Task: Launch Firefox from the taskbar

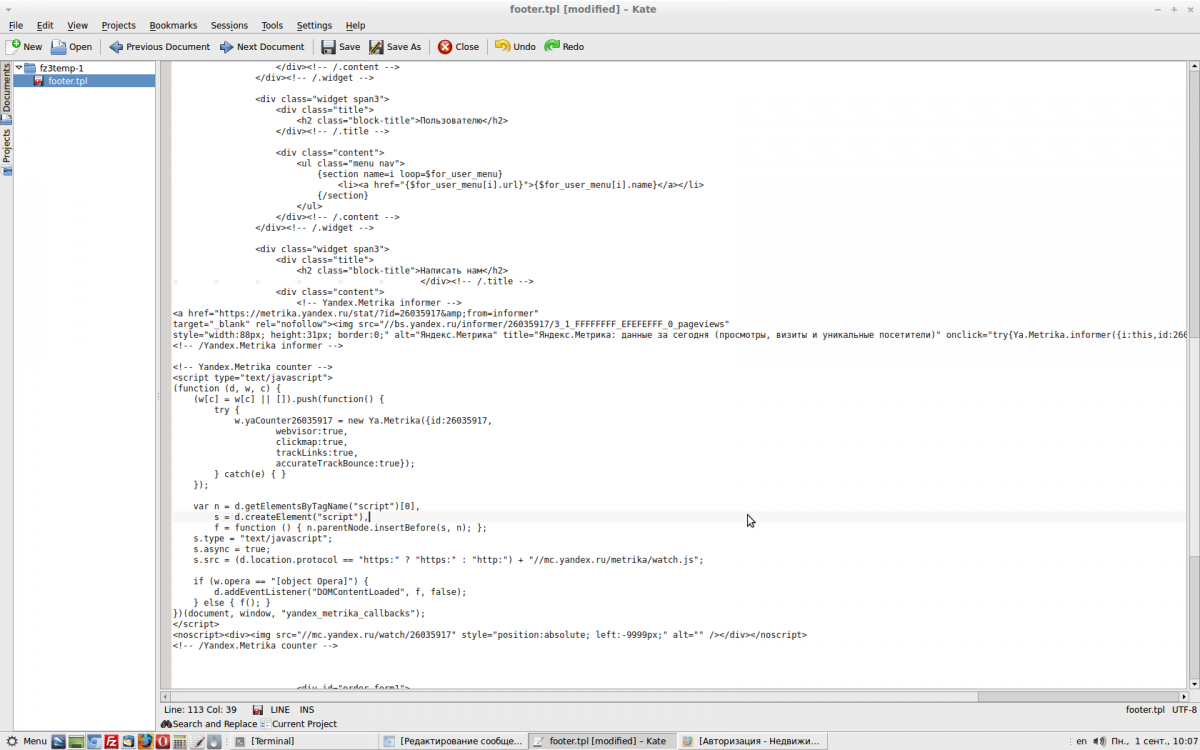Action: (x=145, y=741)
